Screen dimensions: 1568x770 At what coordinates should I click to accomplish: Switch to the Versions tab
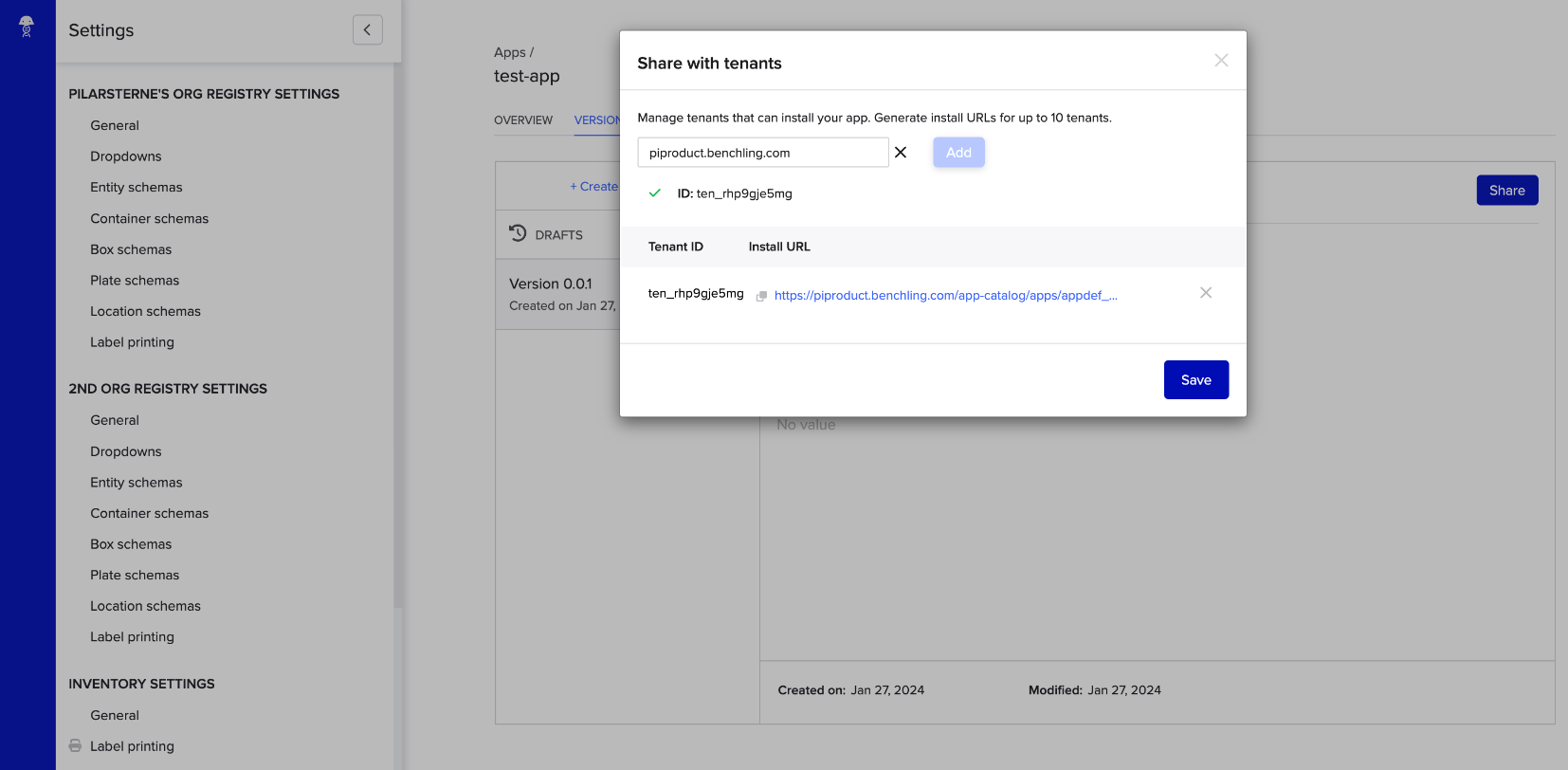pos(597,120)
